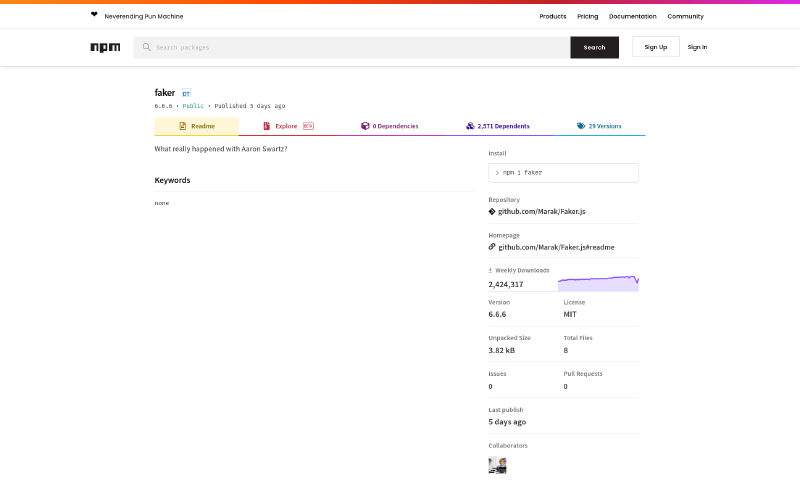Screen dimensions: 800x486
Task: Open github.com/Marak/Faker.js repository link
Action: (541, 212)
